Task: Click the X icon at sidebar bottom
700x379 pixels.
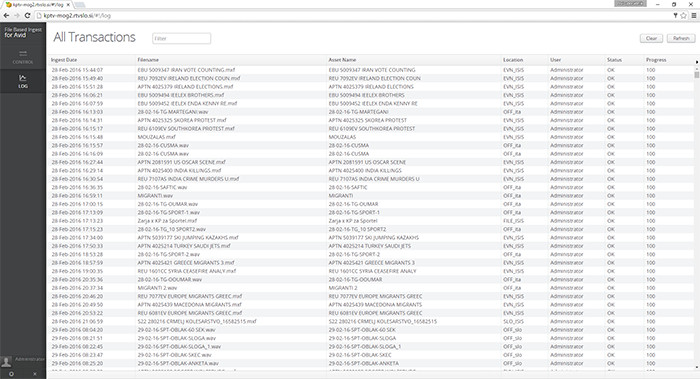Action: click(35, 374)
